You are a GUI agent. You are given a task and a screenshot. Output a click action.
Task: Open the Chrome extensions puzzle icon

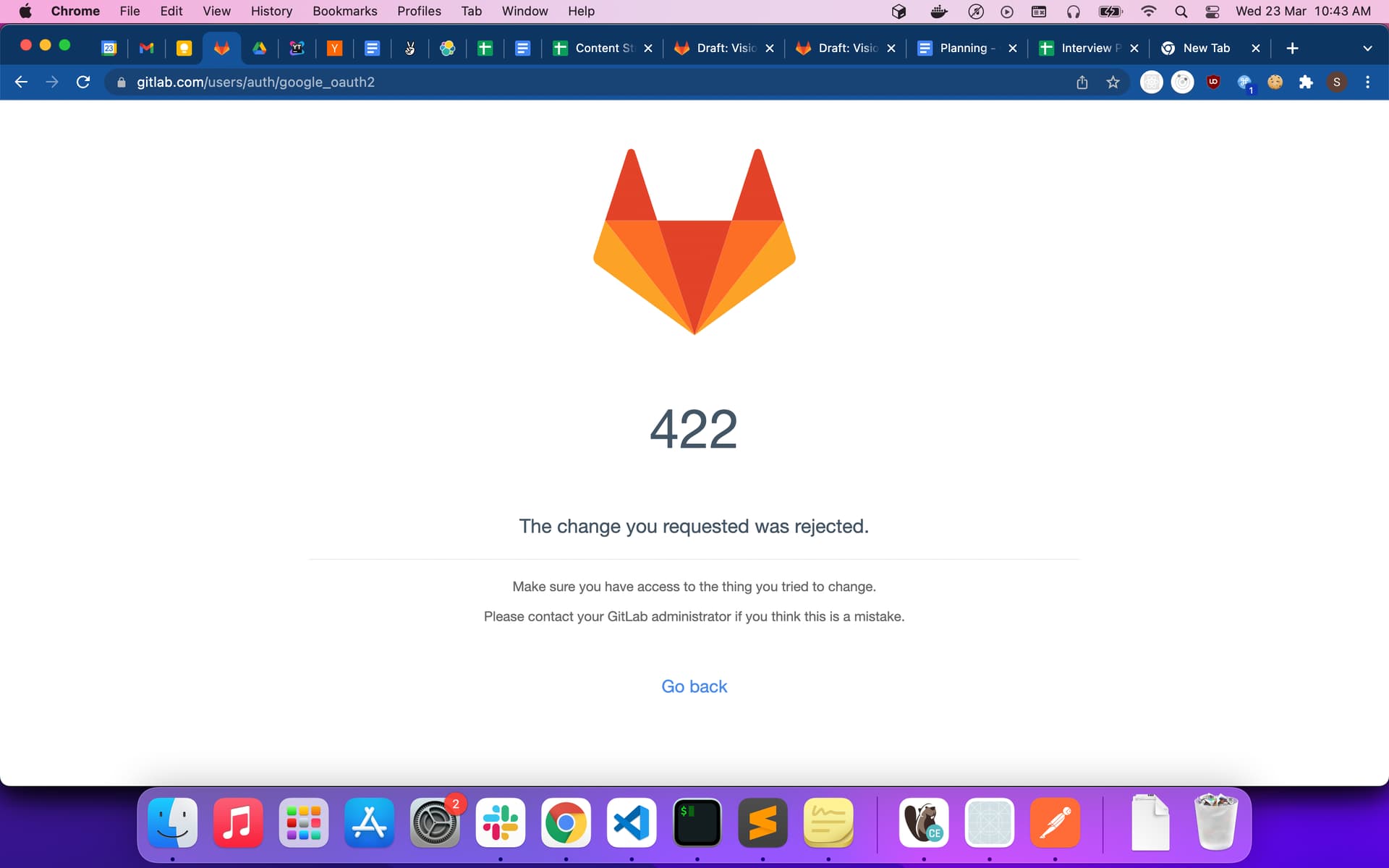[x=1306, y=82]
